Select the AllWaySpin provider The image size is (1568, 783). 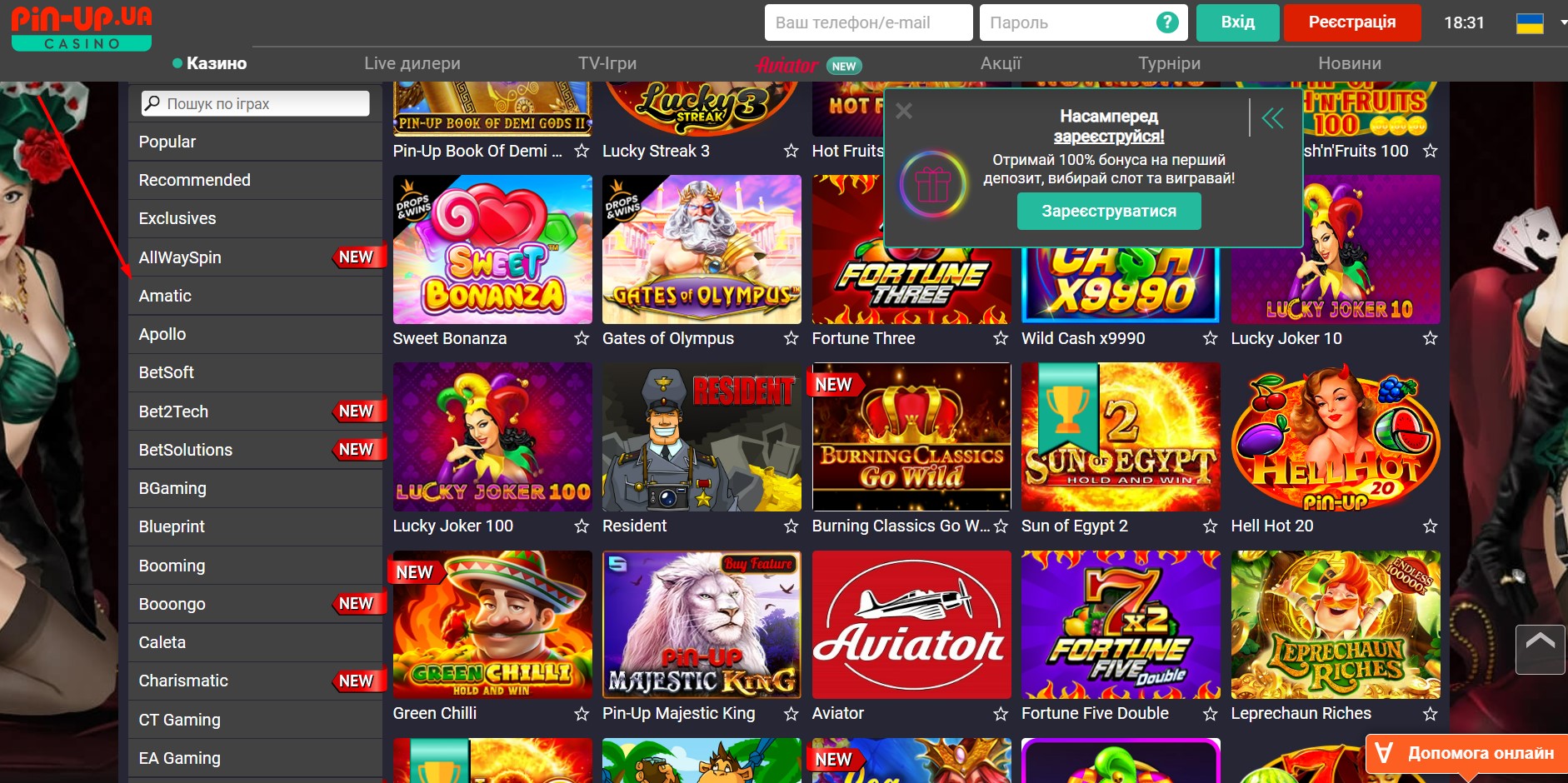click(256, 257)
